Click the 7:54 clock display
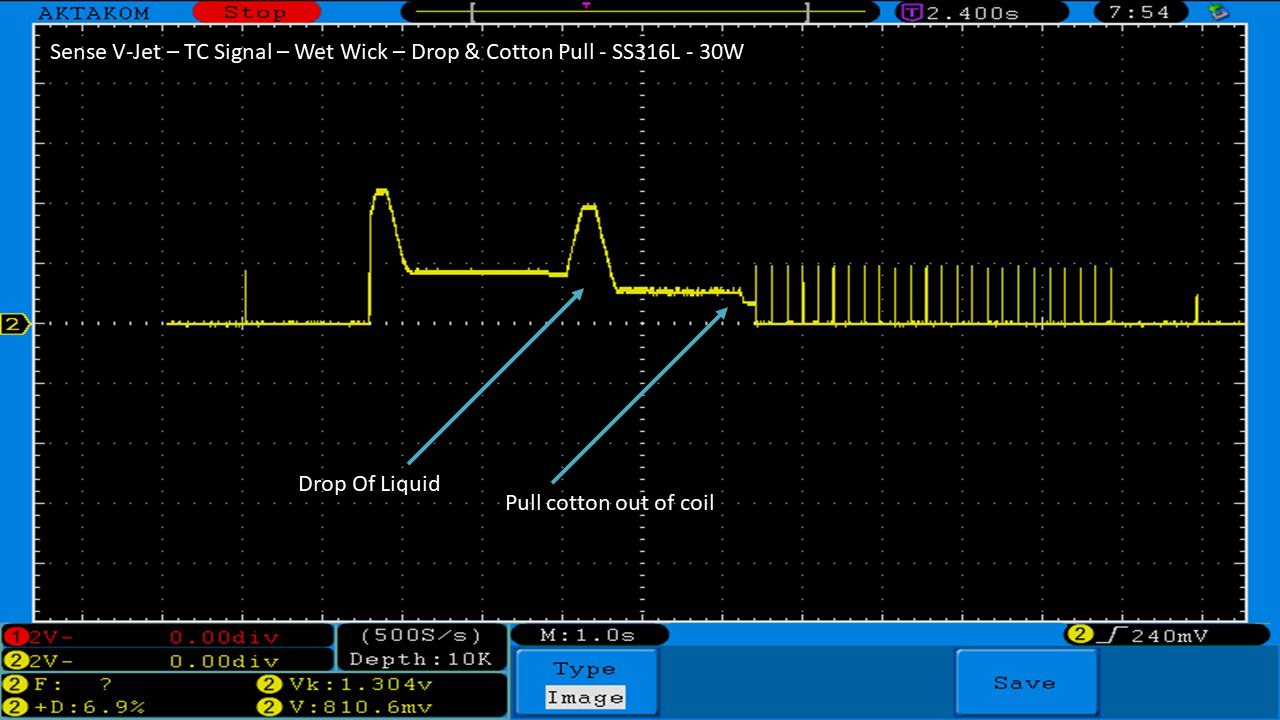The height and width of the screenshot is (720, 1280). click(1140, 13)
